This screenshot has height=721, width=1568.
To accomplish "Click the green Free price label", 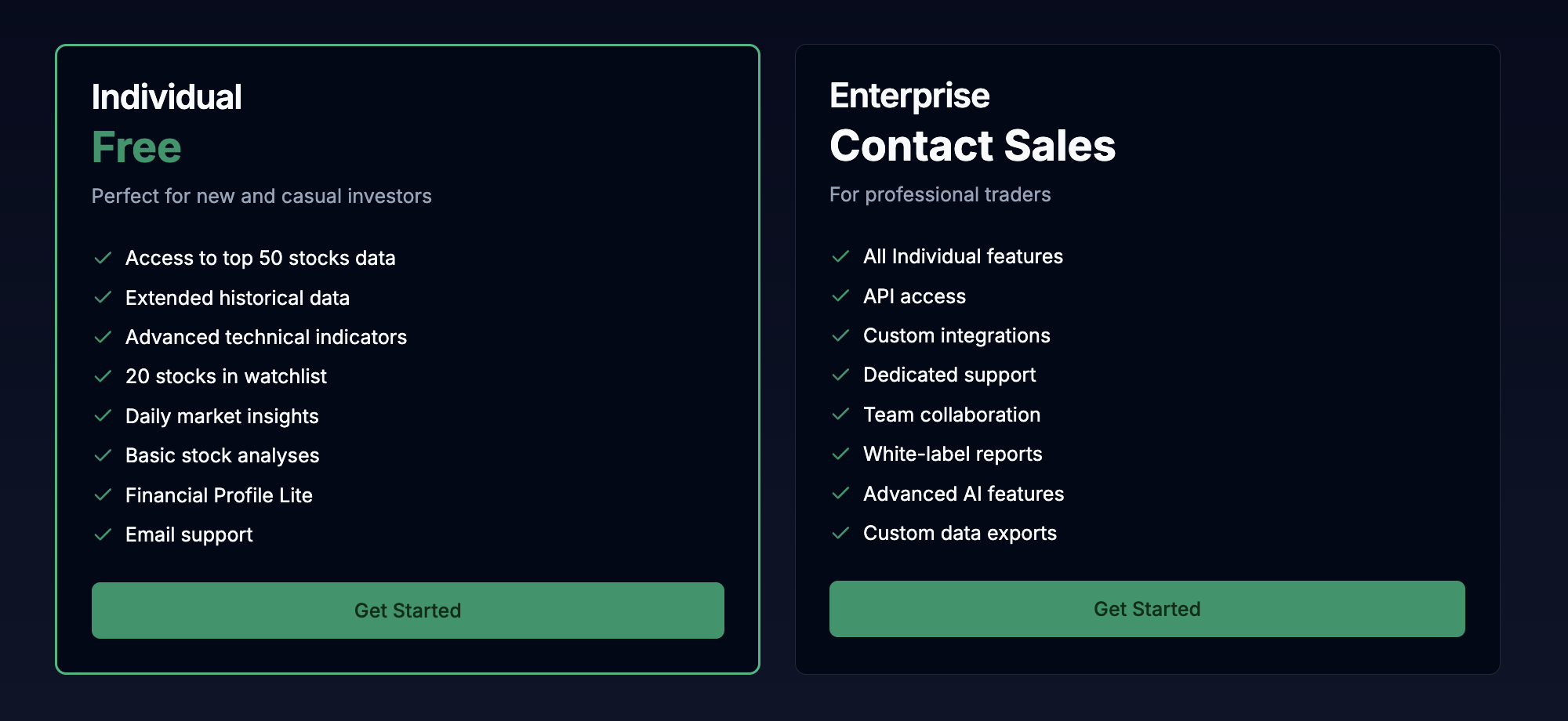I will [x=136, y=147].
